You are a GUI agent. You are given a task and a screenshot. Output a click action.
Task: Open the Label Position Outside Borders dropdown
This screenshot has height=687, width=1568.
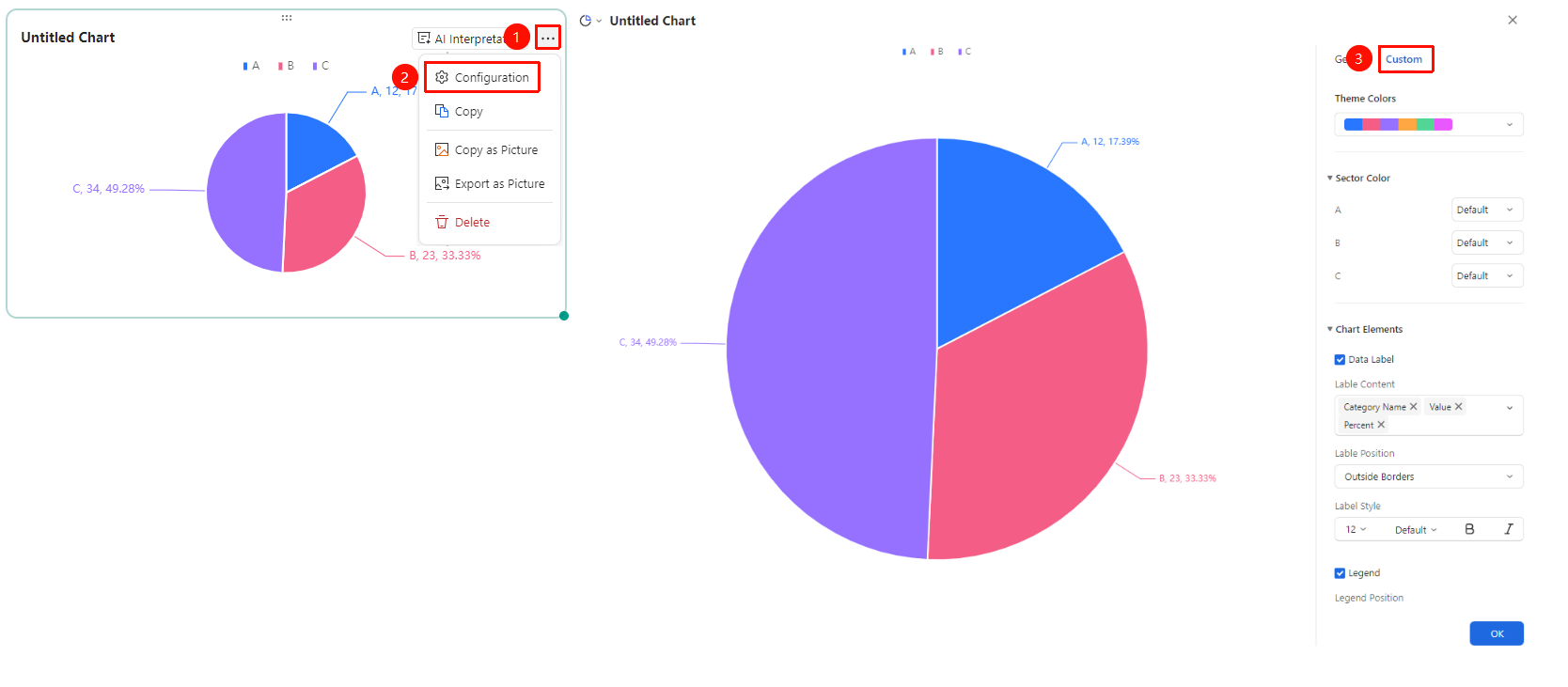(1429, 476)
